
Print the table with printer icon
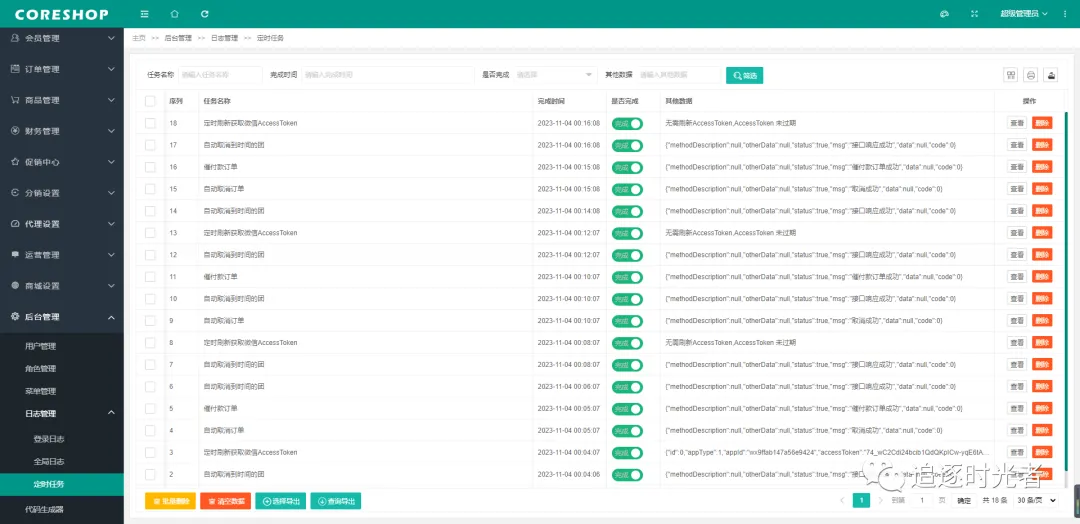1031,76
